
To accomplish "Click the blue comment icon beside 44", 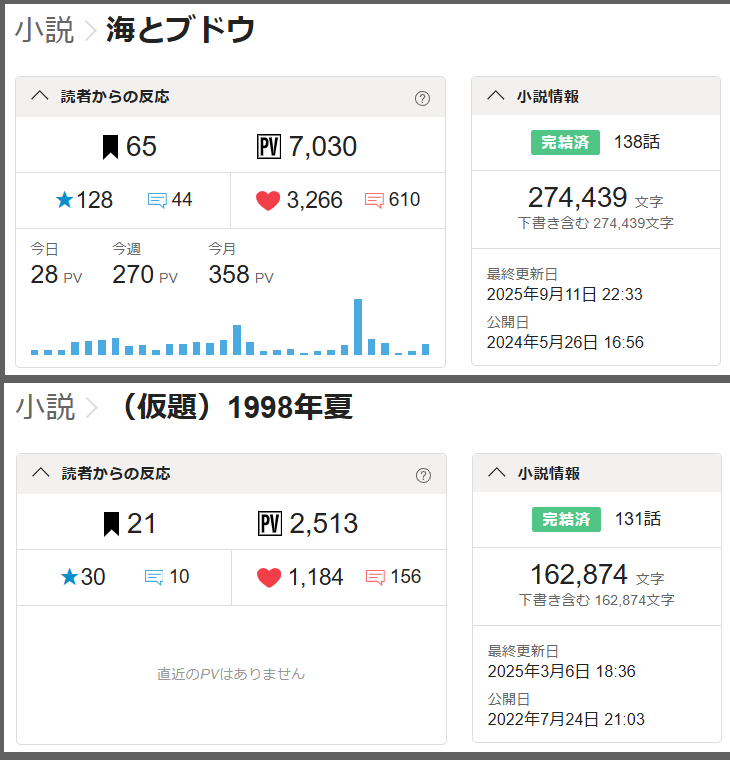I will pos(157,200).
